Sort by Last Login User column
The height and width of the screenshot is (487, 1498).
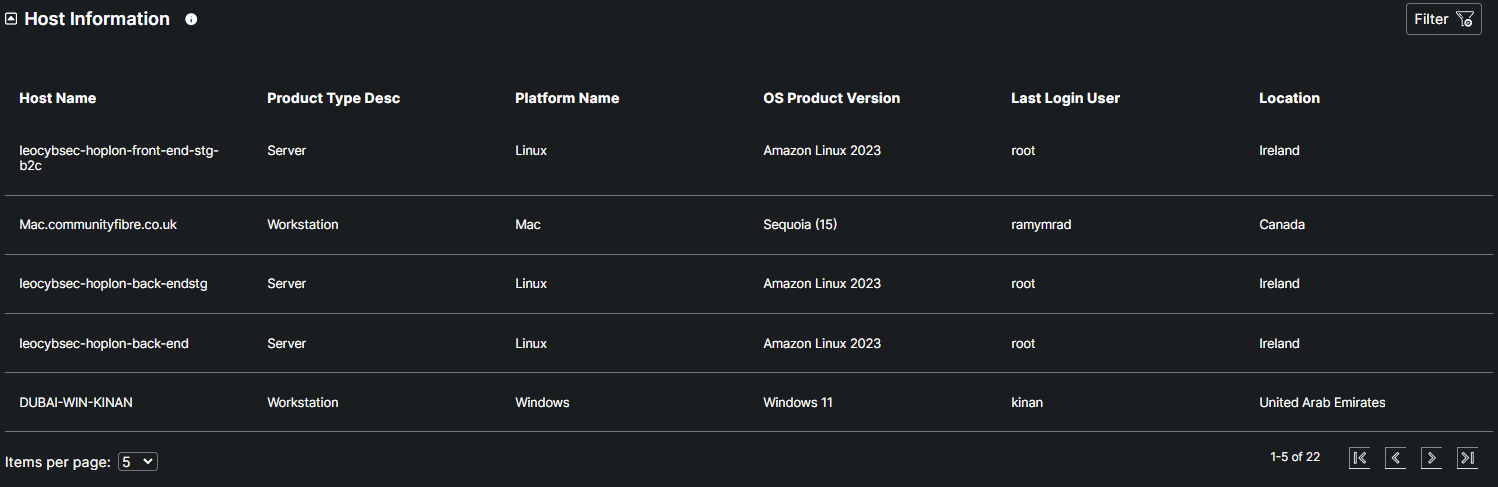tap(1065, 98)
